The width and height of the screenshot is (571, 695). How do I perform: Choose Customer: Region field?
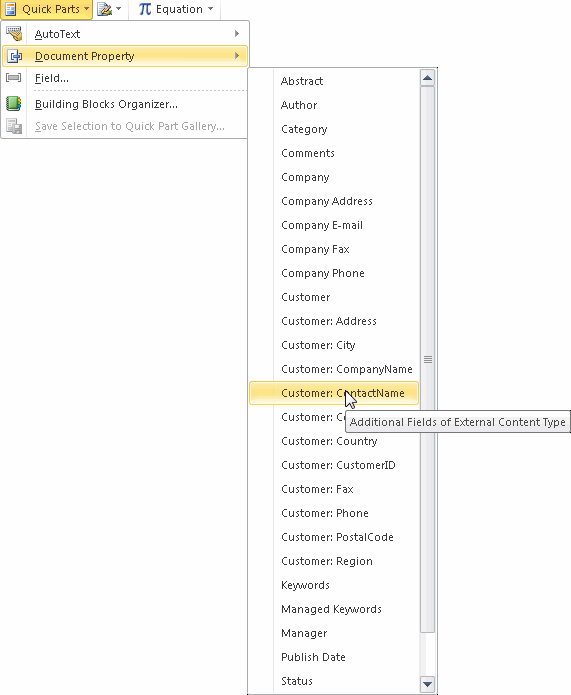pos(334,561)
